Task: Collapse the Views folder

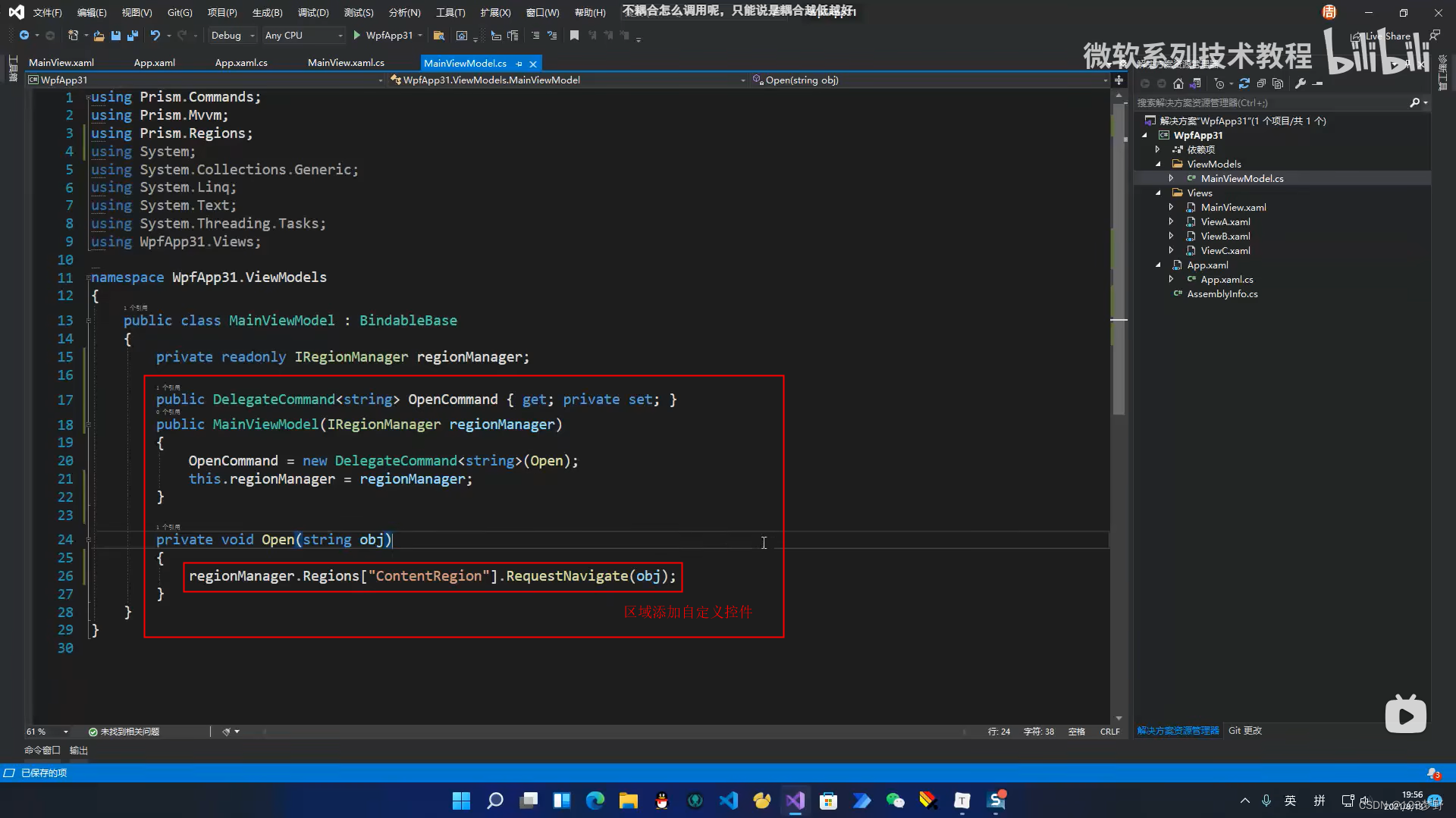Action: coord(1158,193)
